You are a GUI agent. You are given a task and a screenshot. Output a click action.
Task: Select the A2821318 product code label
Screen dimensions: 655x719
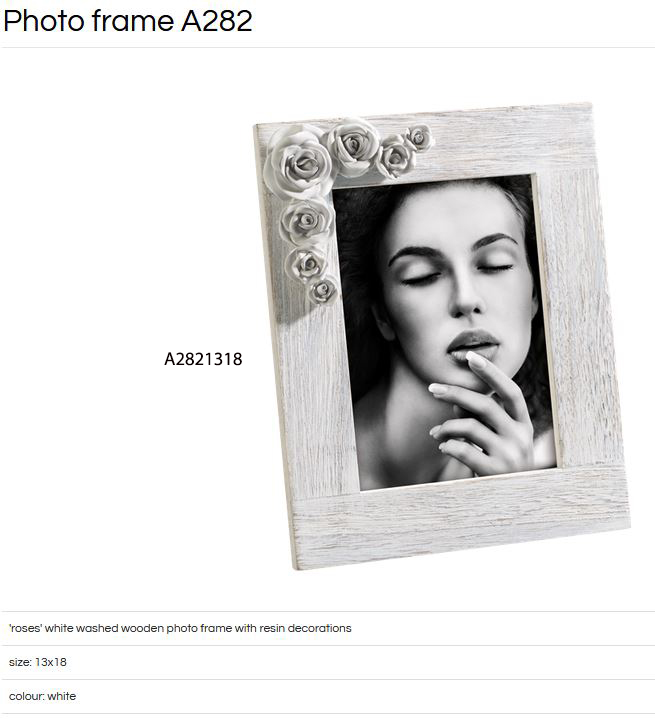[x=203, y=359]
